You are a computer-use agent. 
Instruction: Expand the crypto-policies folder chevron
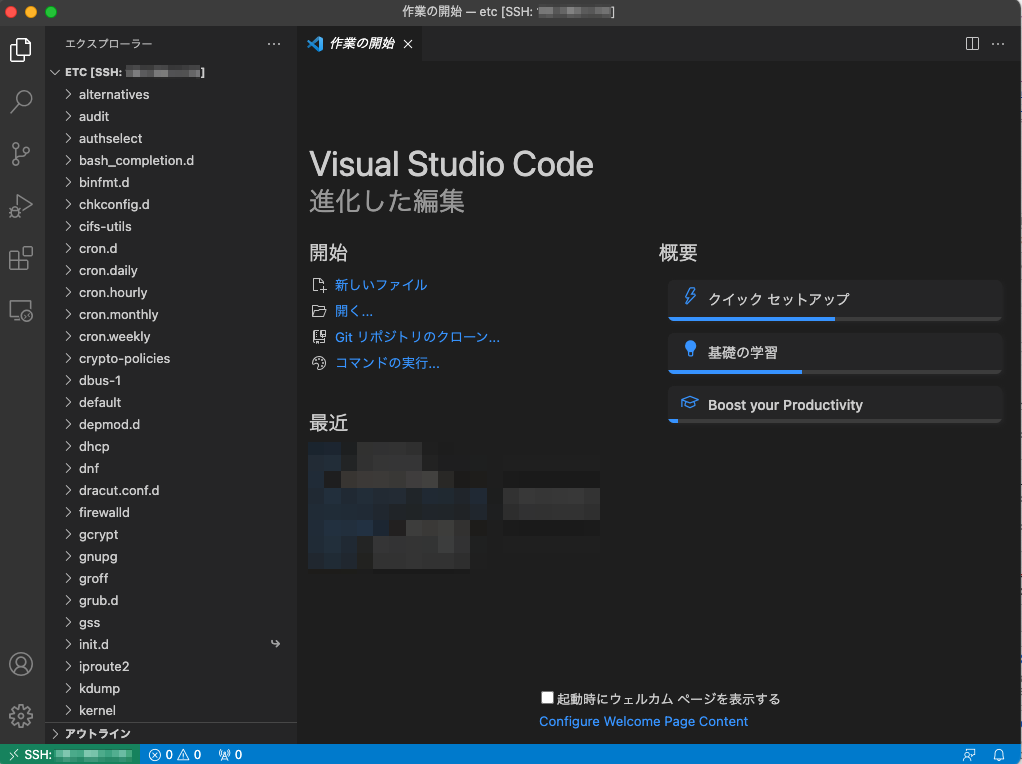pyautogui.click(x=68, y=359)
